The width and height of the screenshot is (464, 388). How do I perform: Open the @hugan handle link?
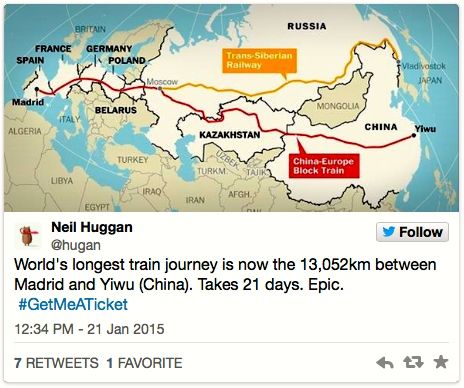click(x=76, y=245)
